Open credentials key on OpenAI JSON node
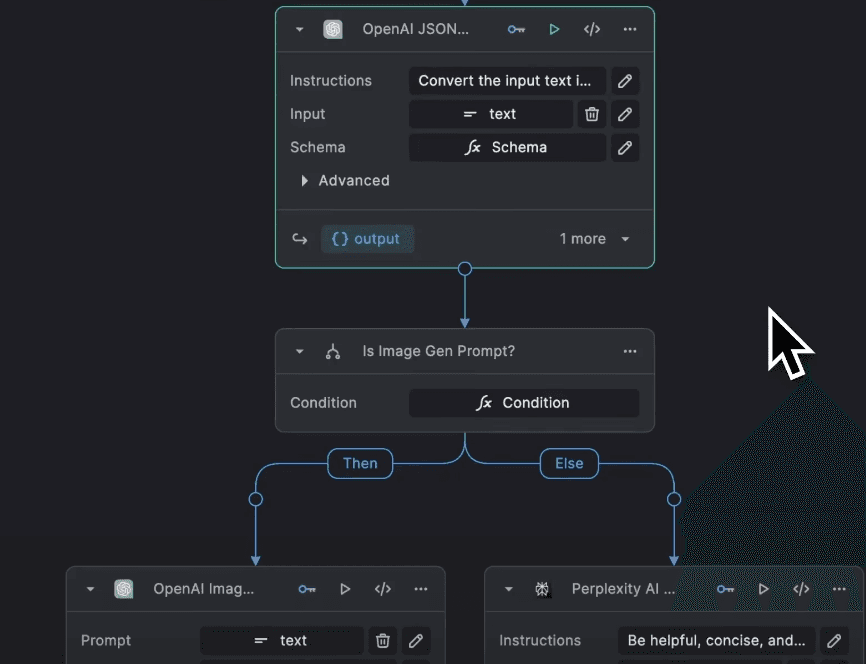Image resolution: width=866 pixels, height=664 pixels. (x=516, y=29)
